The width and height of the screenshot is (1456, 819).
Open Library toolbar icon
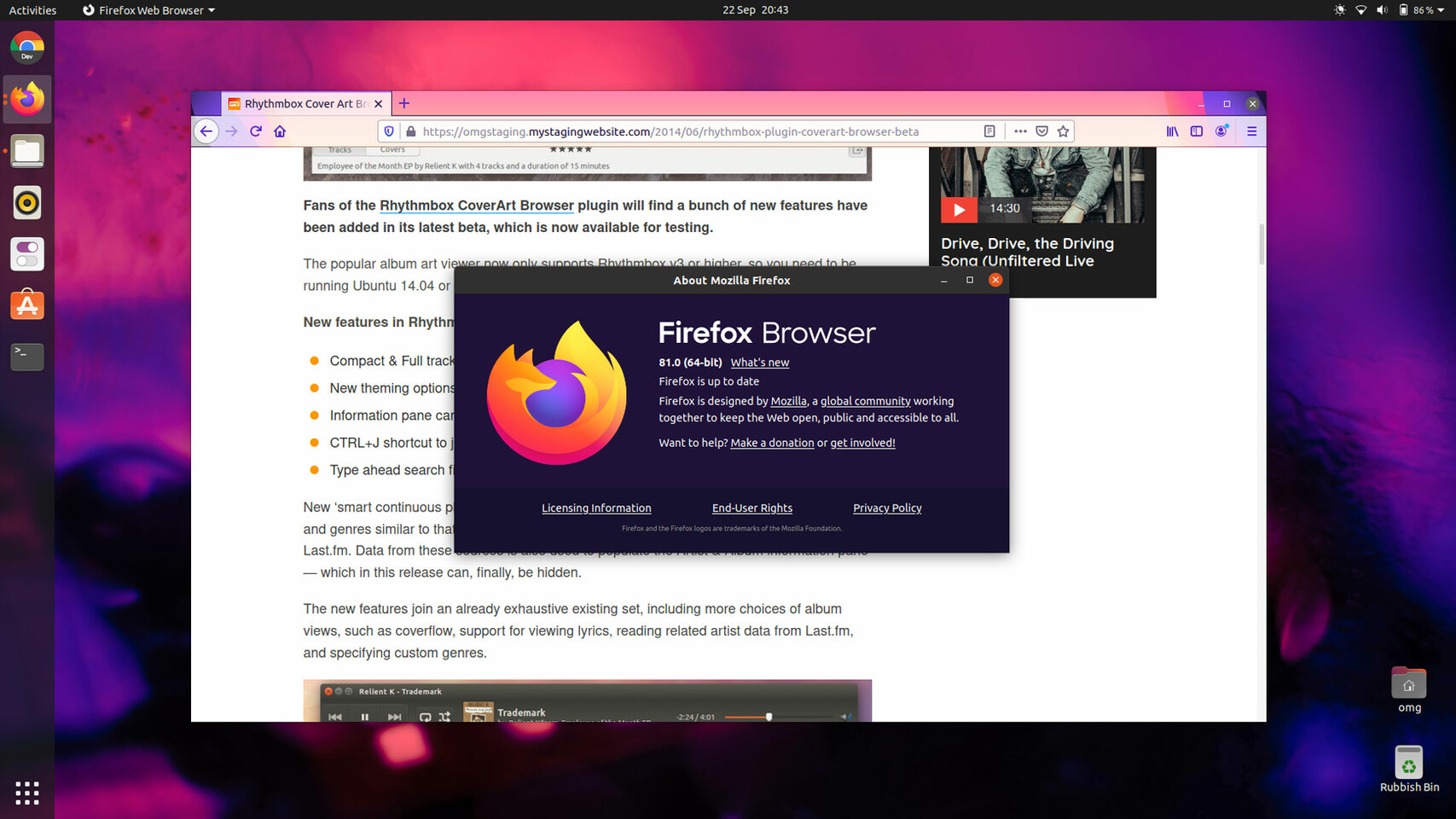[x=1173, y=131]
